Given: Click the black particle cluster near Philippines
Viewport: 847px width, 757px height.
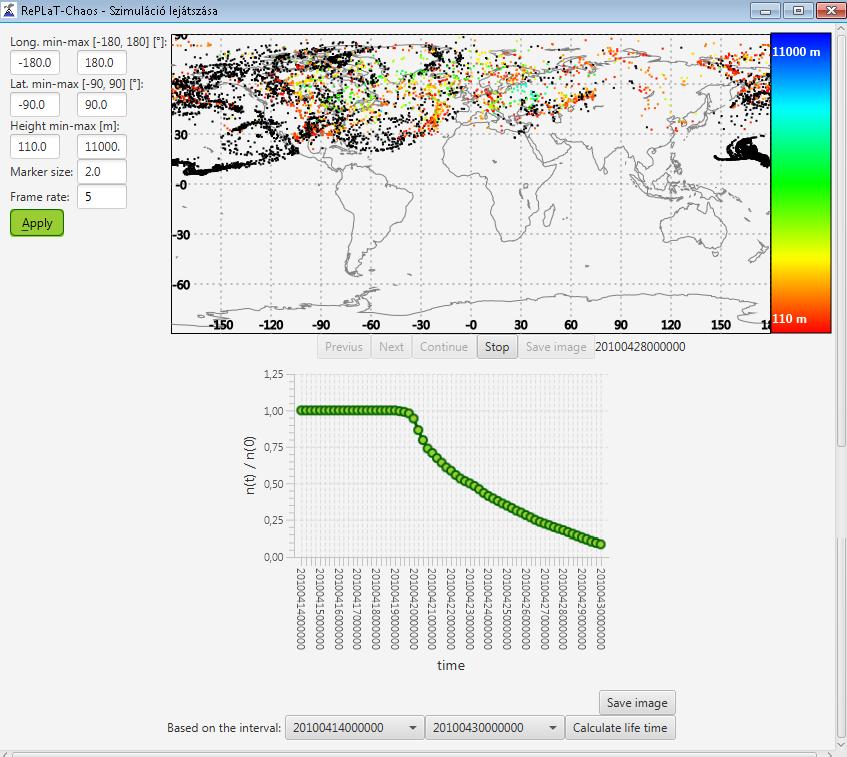Looking at the screenshot, I should [745, 151].
